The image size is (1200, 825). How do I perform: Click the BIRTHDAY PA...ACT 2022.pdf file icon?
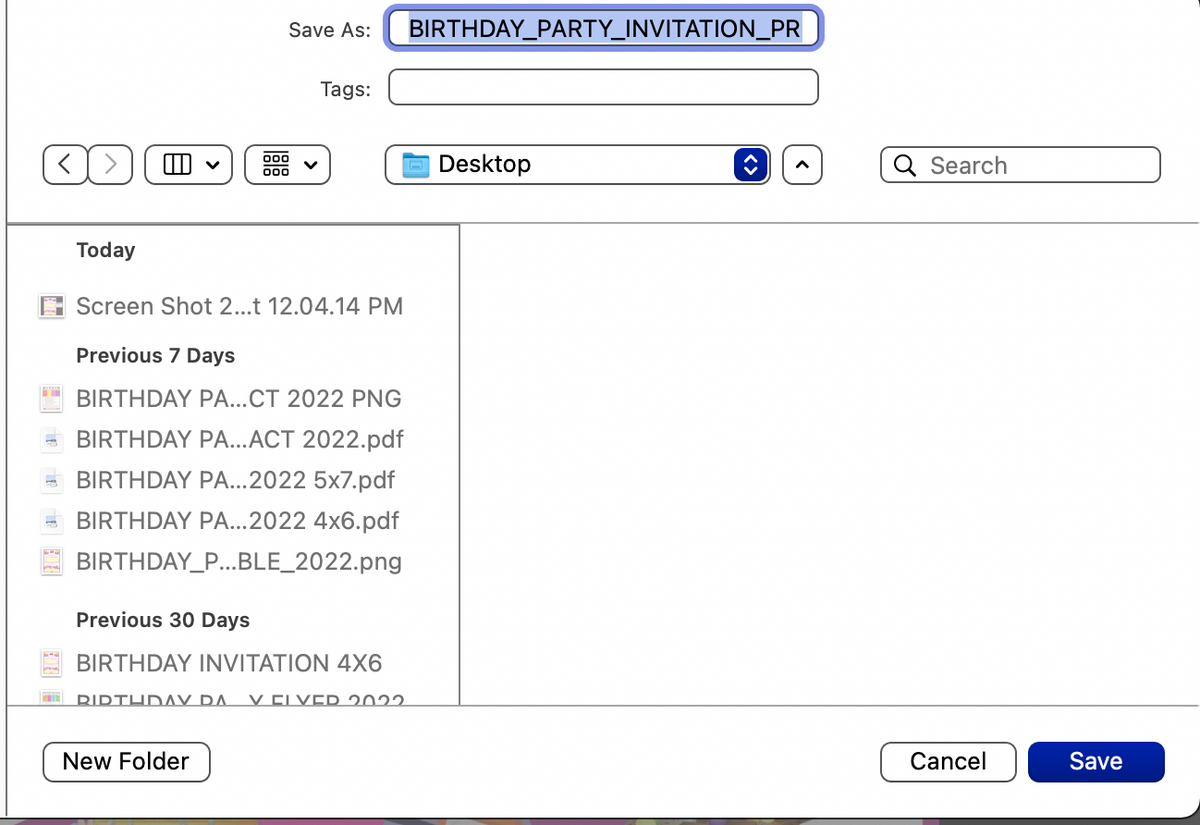click(51, 440)
